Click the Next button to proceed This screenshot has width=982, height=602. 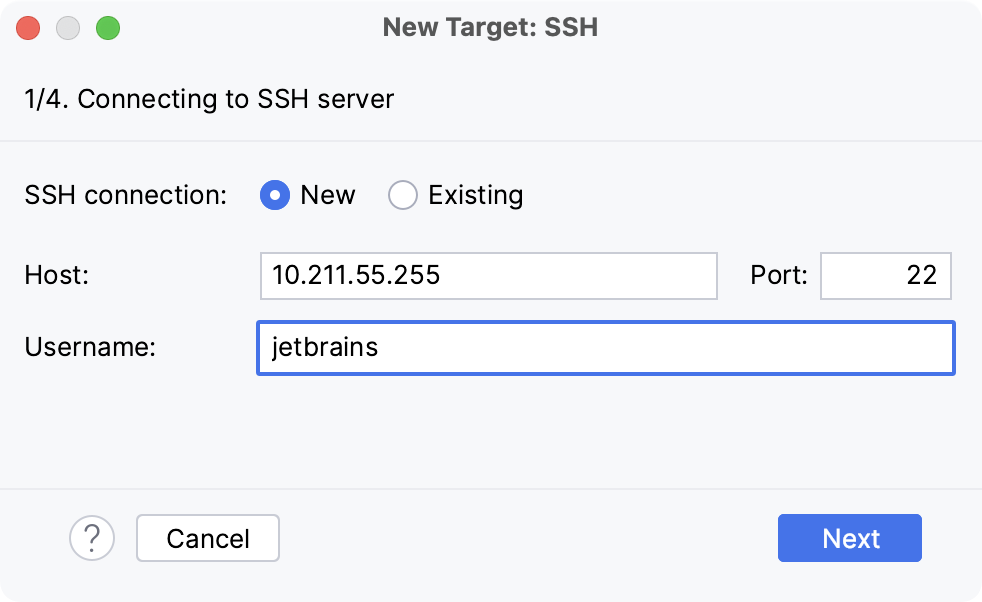[x=849, y=538]
